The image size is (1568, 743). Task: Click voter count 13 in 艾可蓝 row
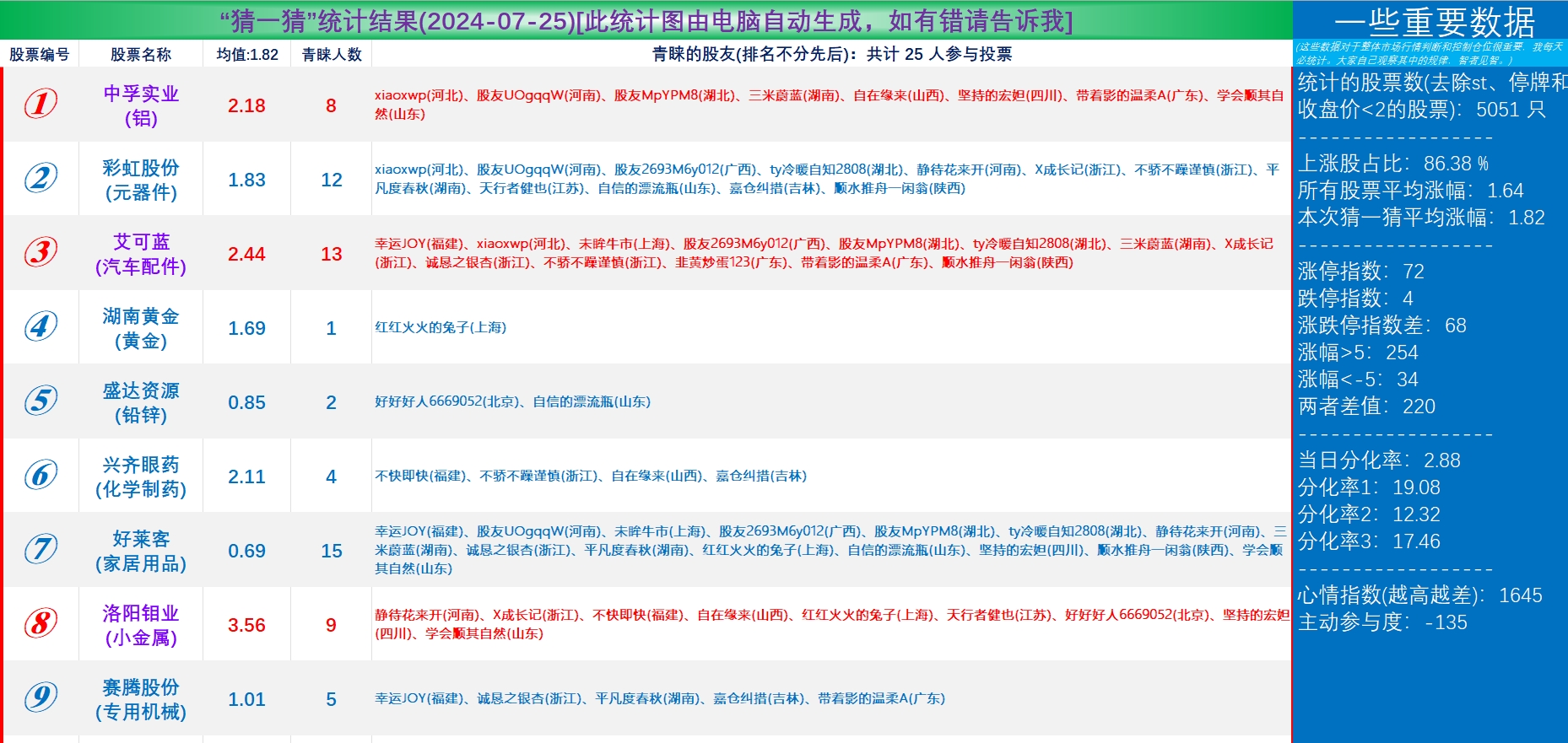point(332,254)
